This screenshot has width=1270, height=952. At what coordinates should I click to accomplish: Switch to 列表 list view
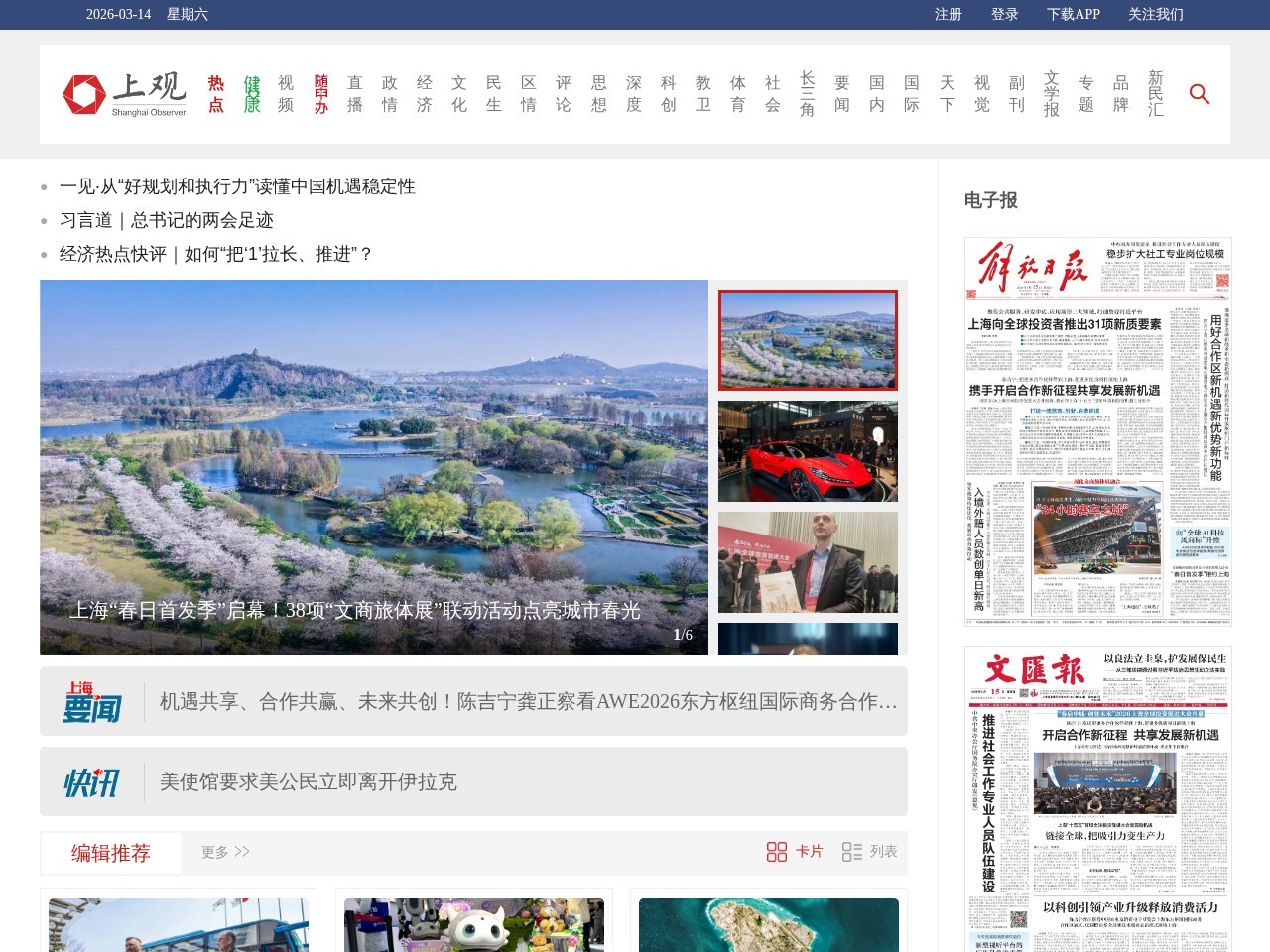(x=867, y=851)
